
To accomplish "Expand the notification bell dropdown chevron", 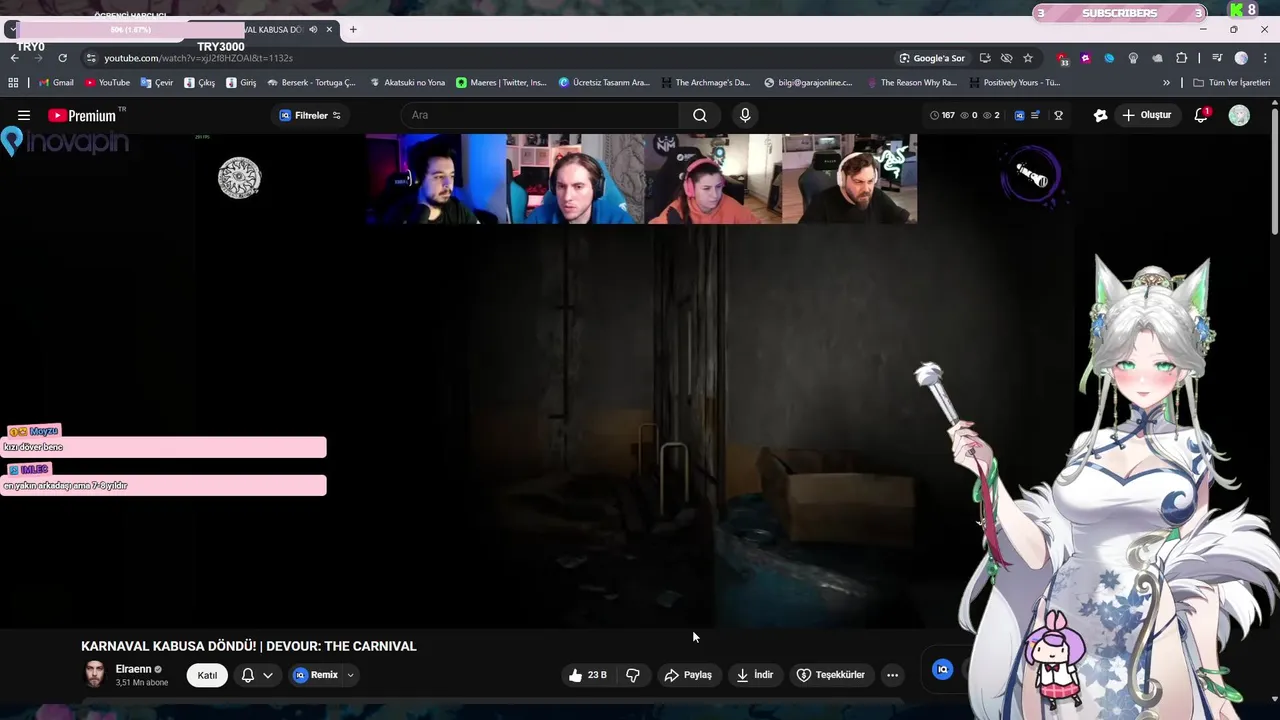I will click(x=268, y=675).
